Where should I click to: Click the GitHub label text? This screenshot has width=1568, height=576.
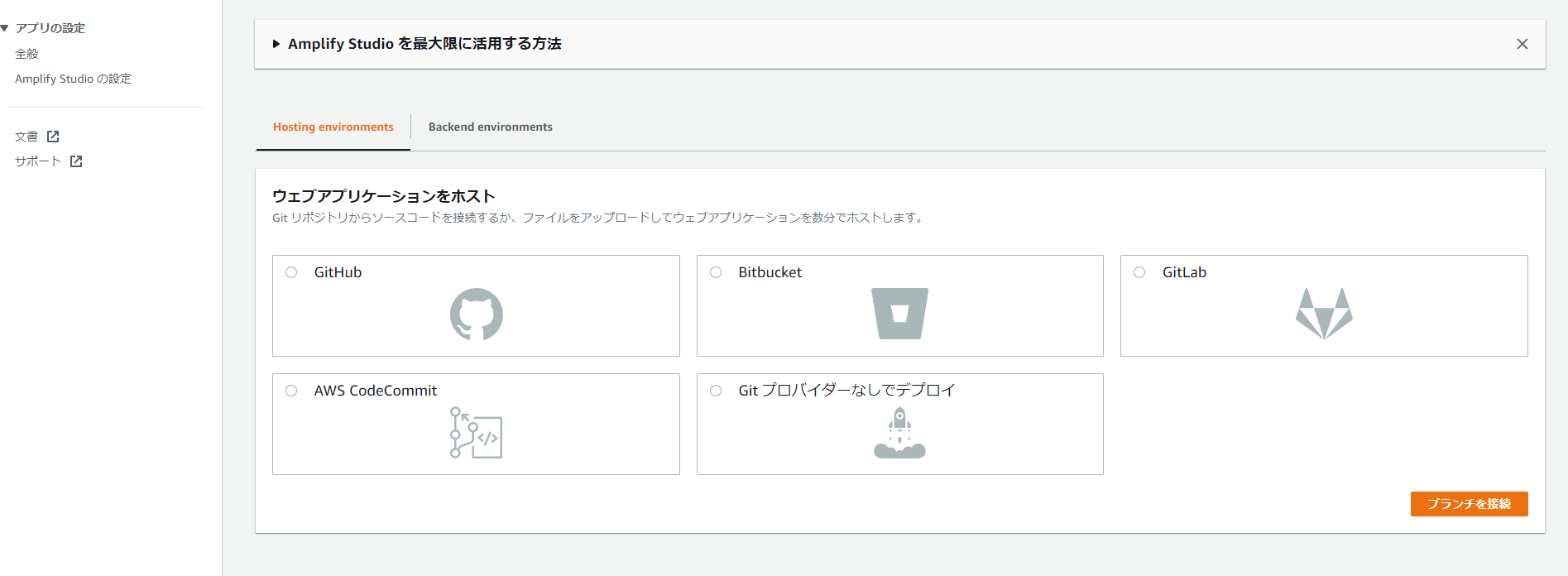point(338,272)
